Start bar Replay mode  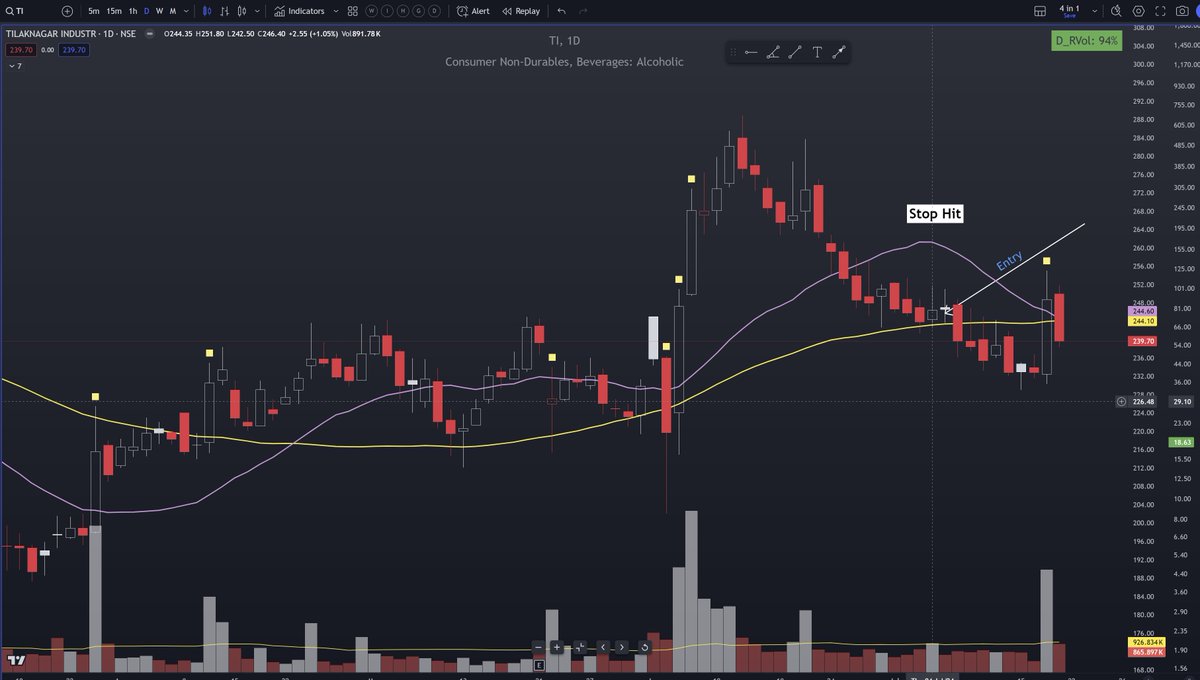pos(521,11)
